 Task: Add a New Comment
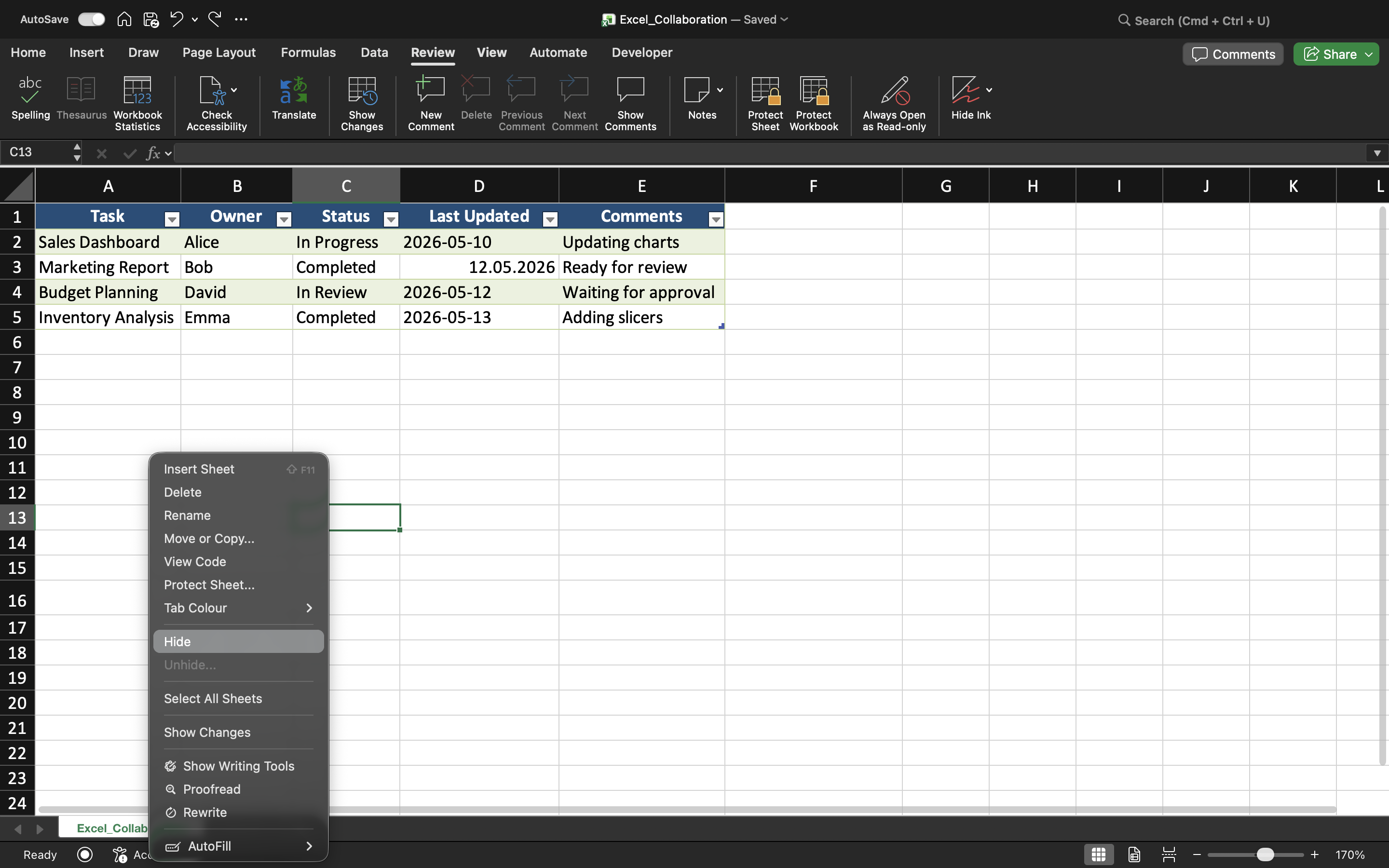(431, 104)
